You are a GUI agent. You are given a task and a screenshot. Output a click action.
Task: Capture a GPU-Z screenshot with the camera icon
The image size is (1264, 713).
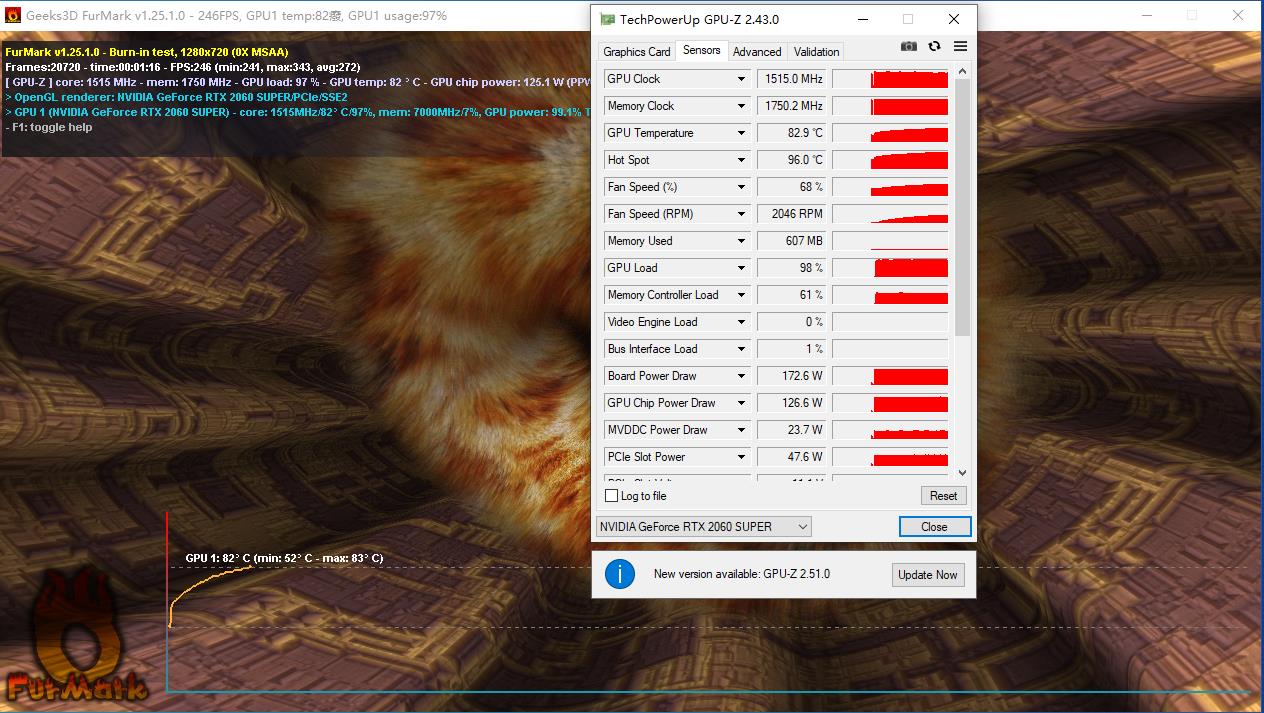[x=909, y=45]
